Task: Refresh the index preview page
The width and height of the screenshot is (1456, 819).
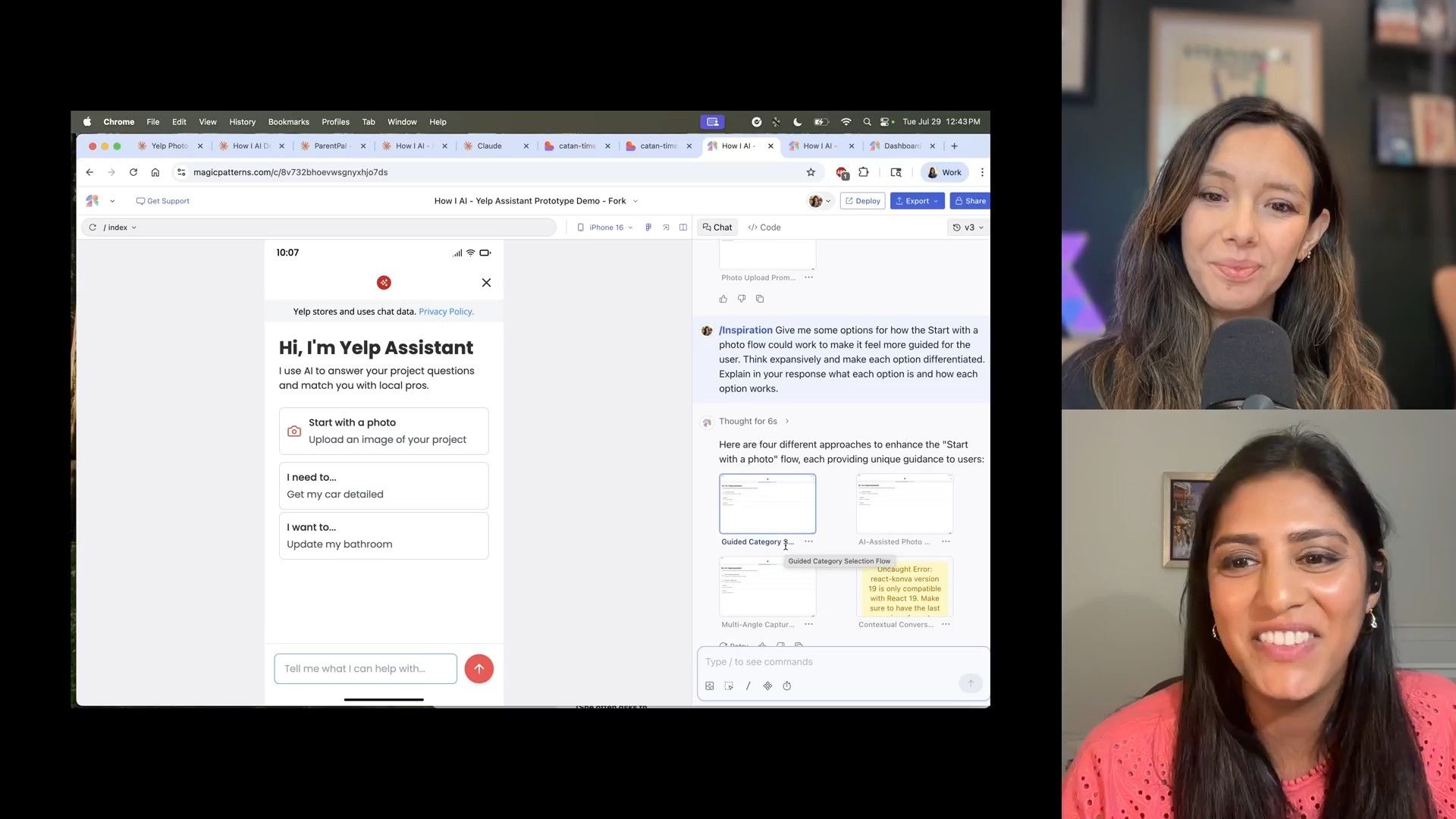Action: [93, 227]
